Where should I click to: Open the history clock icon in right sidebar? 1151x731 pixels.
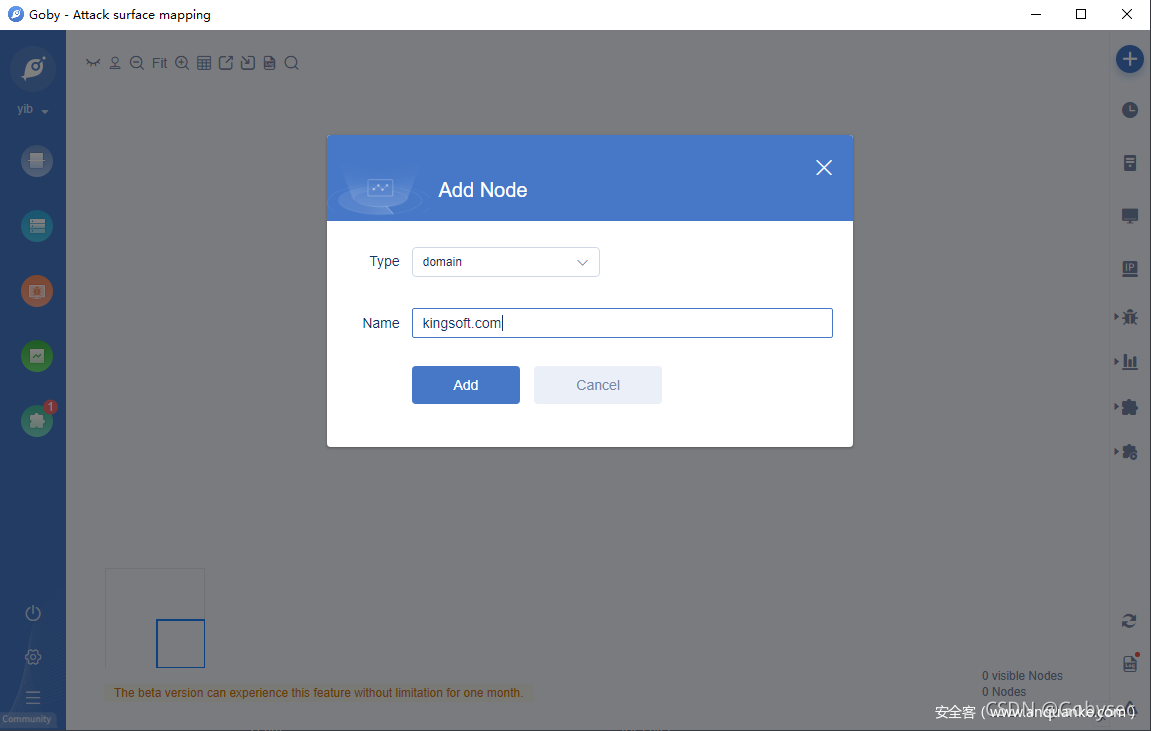1129,110
